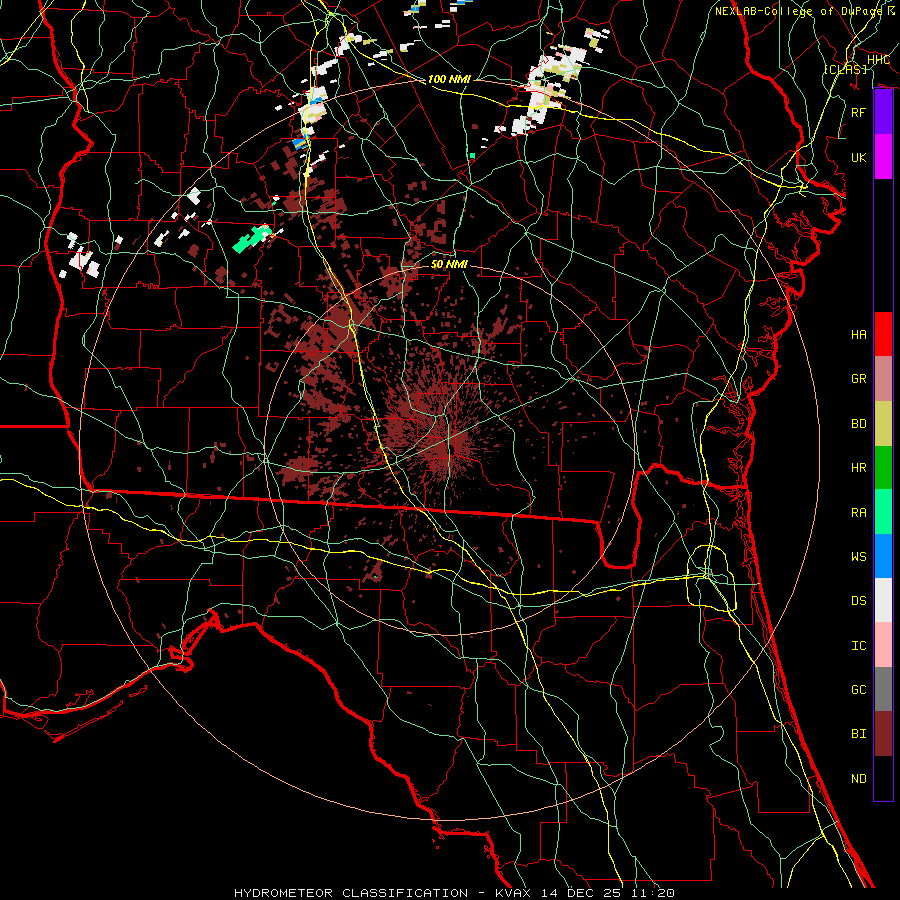Pick the dark green HR legend swatch
Screen dimensions: 900x900
coord(883,468)
